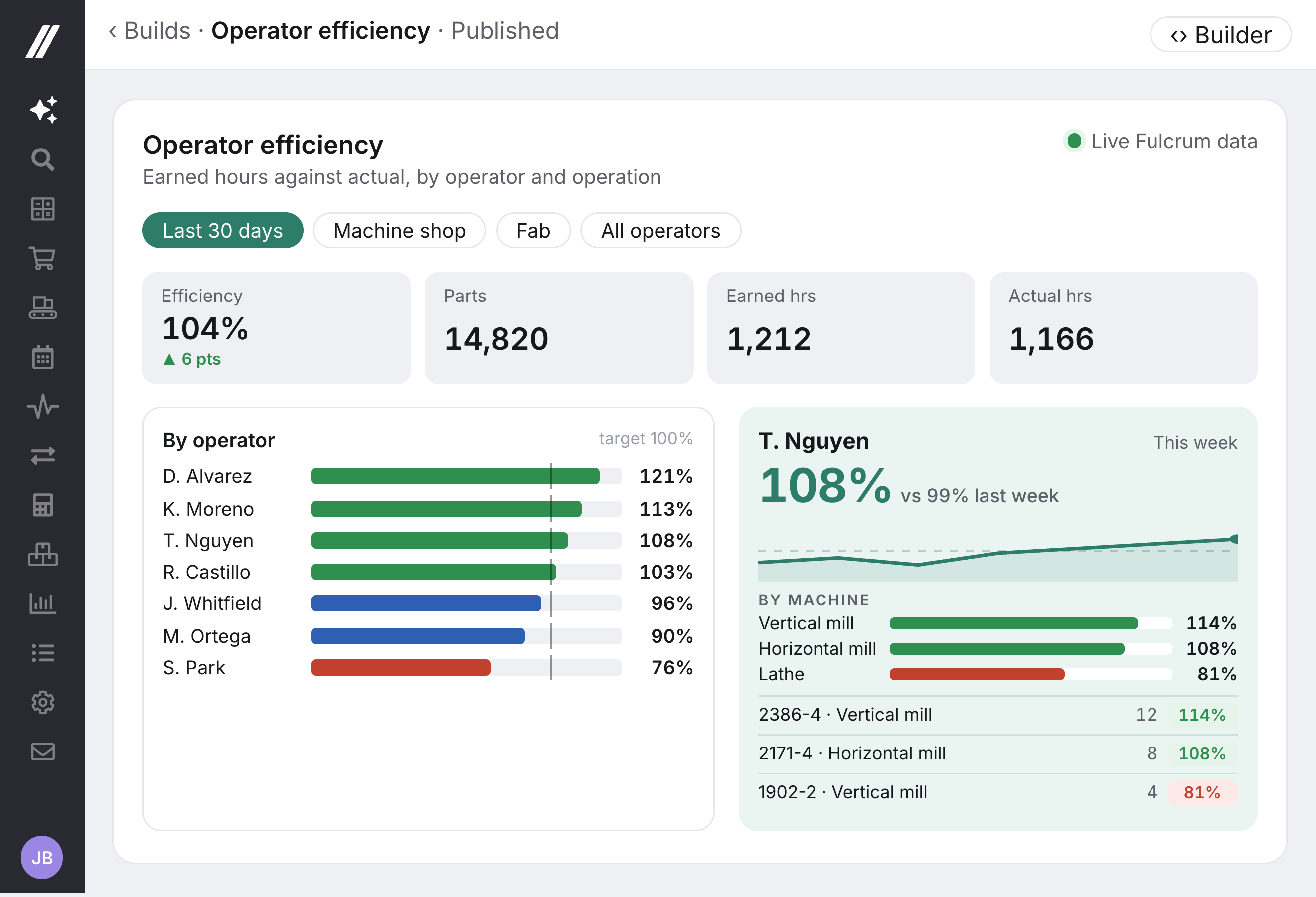Screen dimensions: 1316x897
Task: Click S. Park's red efficiency bar
Action: pos(400,667)
